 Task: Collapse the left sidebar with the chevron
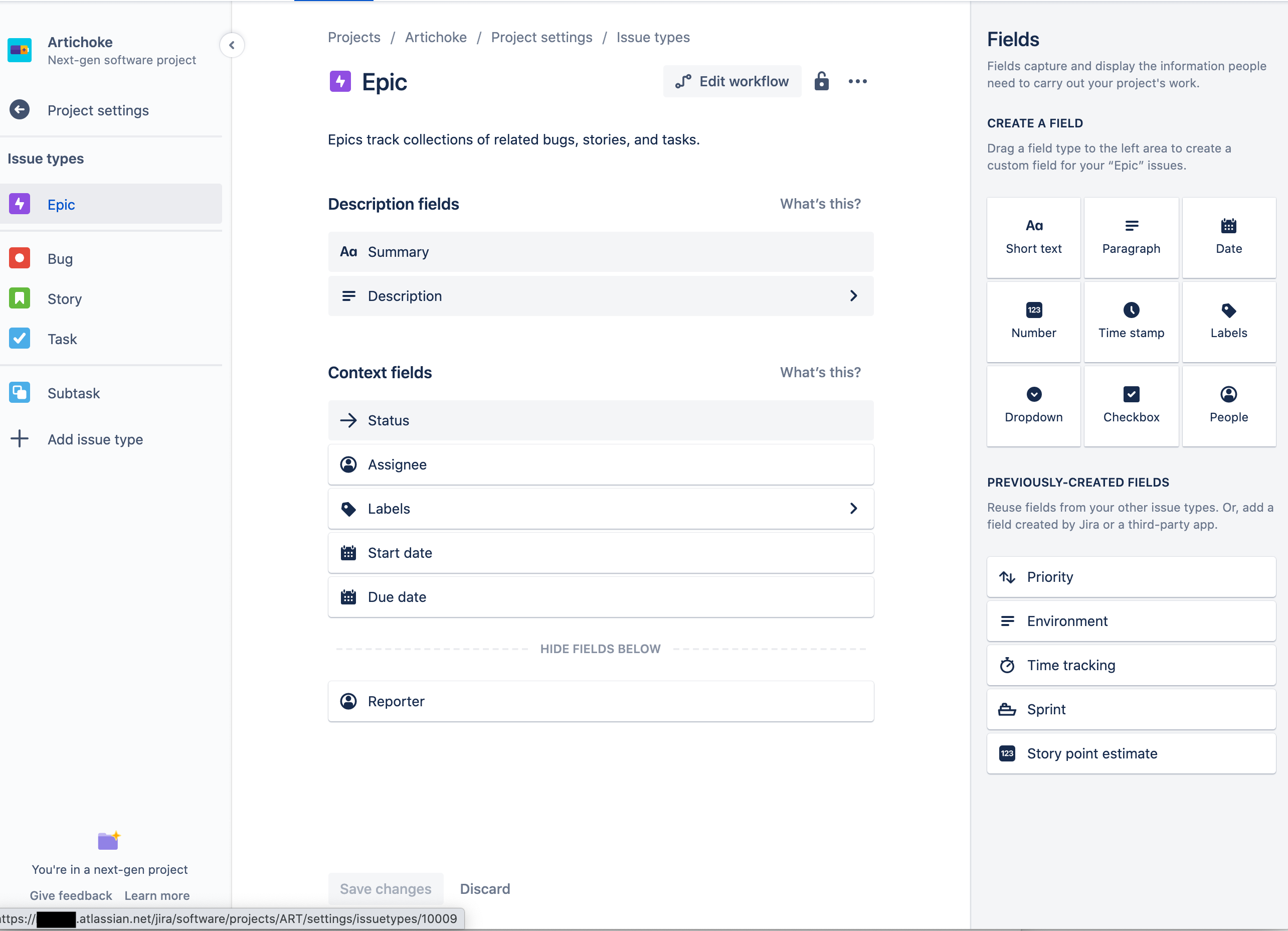tap(232, 45)
